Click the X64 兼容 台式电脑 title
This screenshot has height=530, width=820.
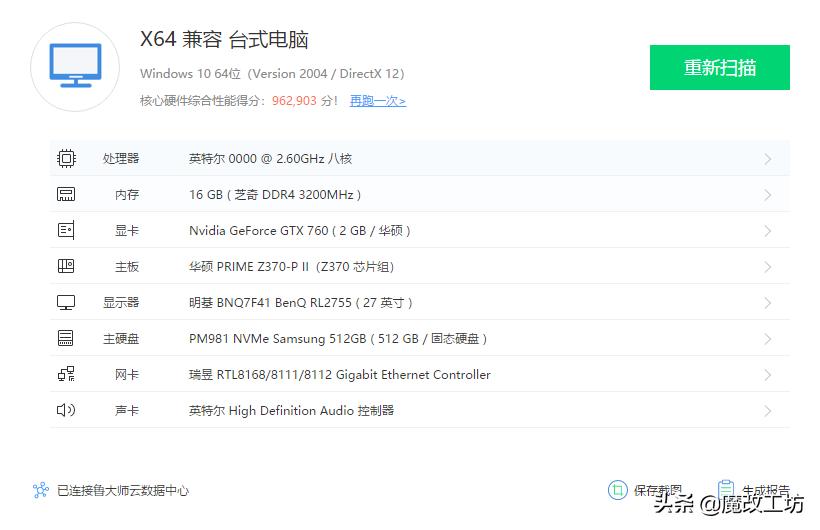[x=224, y=39]
